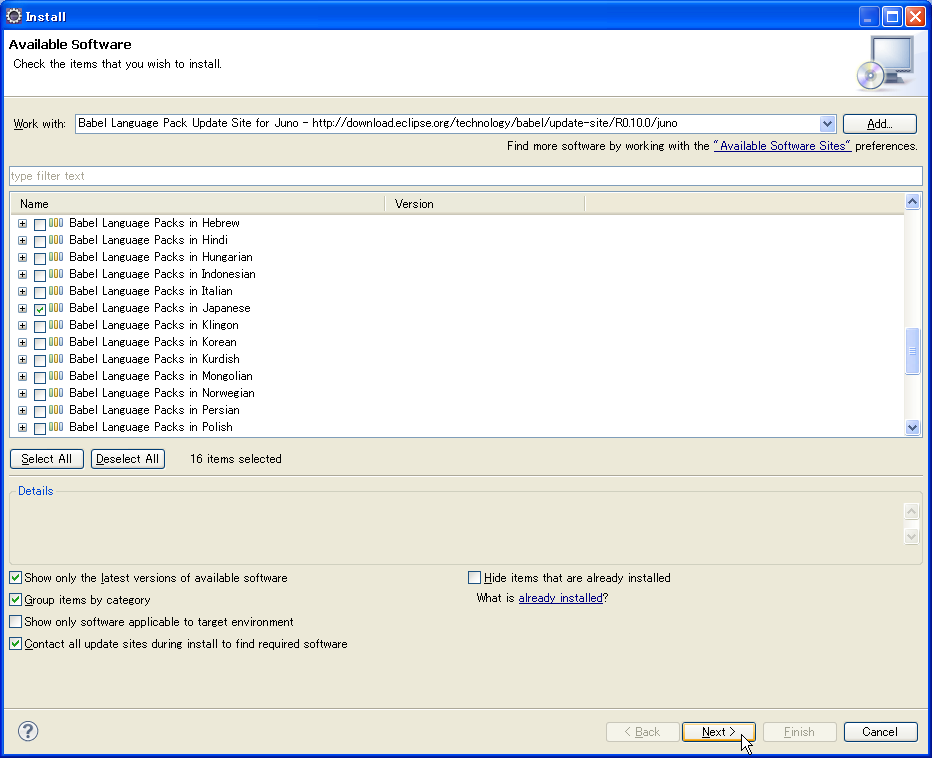The height and width of the screenshot is (758, 932).
Task: Click category icon for Mongolian language packs
Action: point(56,376)
